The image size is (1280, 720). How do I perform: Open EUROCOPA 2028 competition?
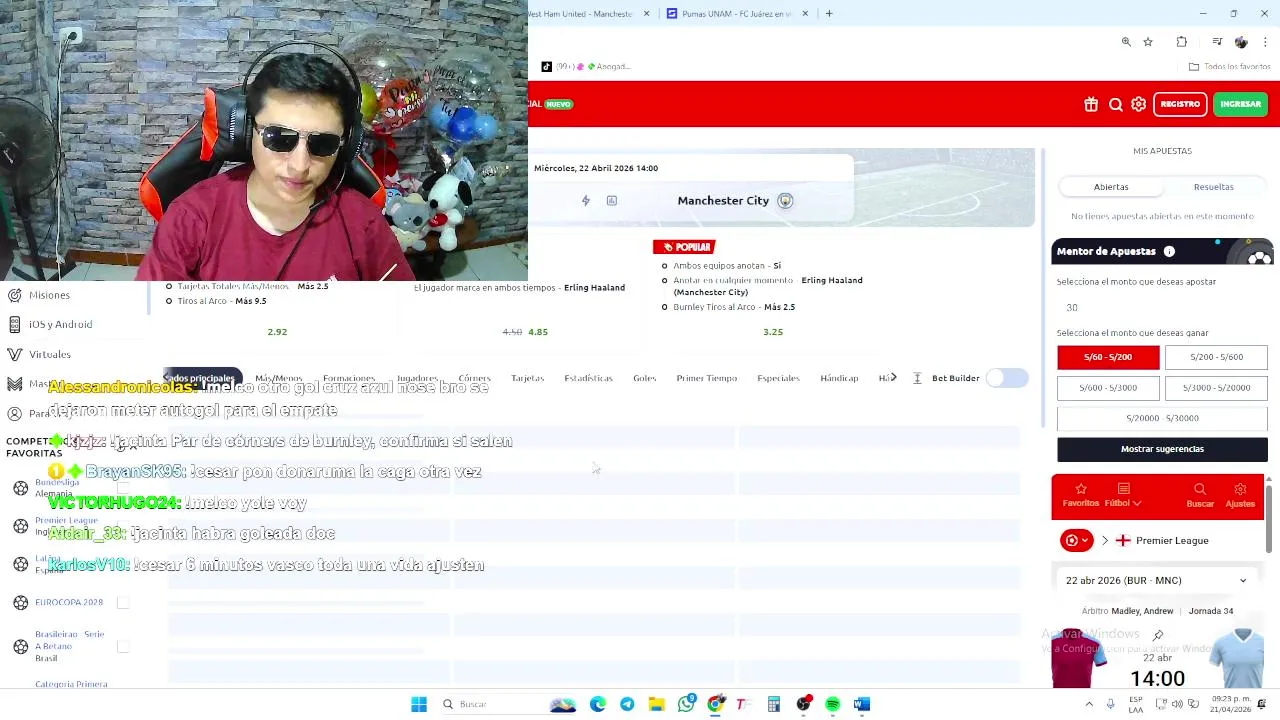pyautogui.click(x=69, y=602)
